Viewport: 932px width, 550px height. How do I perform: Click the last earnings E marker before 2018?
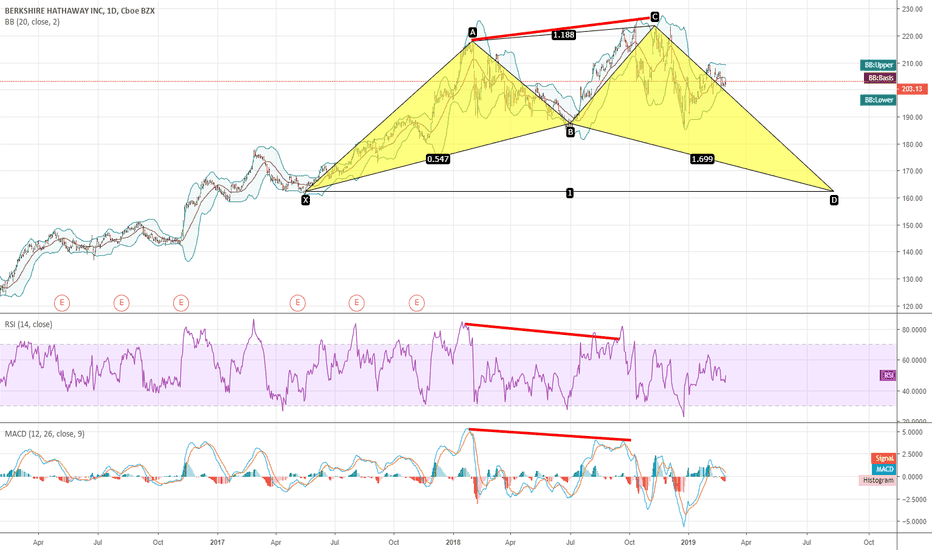point(417,303)
